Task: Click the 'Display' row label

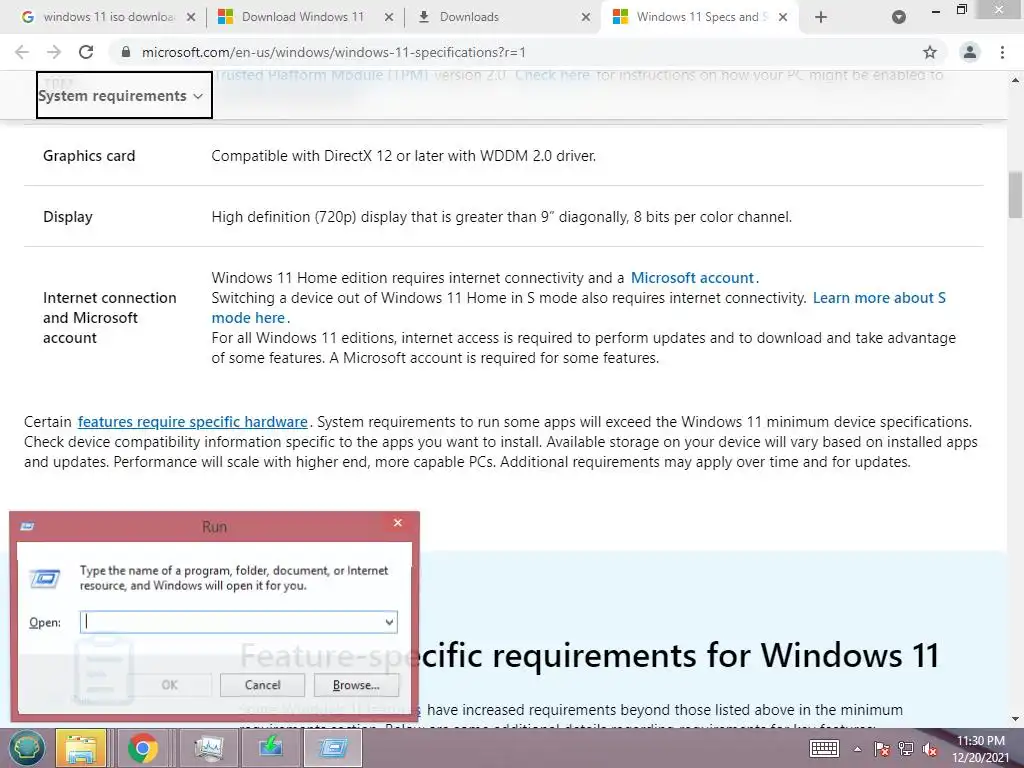Action: point(68,217)
